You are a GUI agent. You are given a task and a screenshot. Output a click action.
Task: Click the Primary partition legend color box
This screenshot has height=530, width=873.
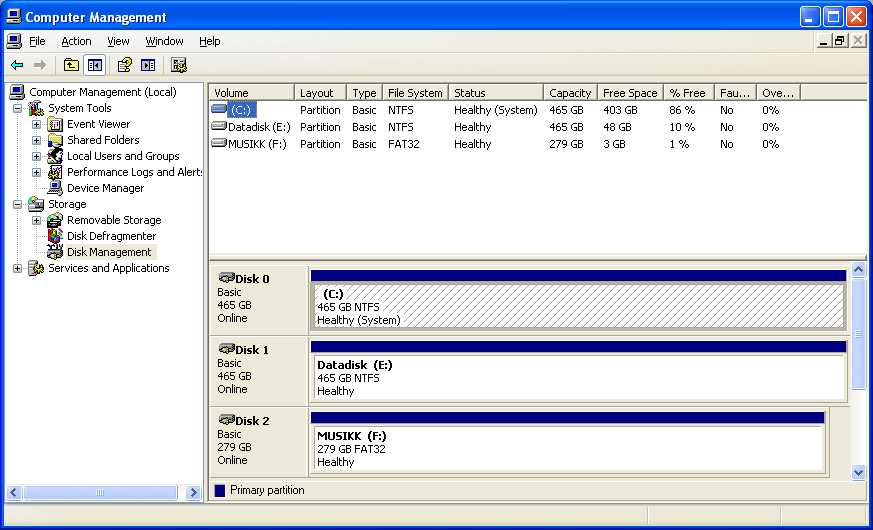pos(220,490)
